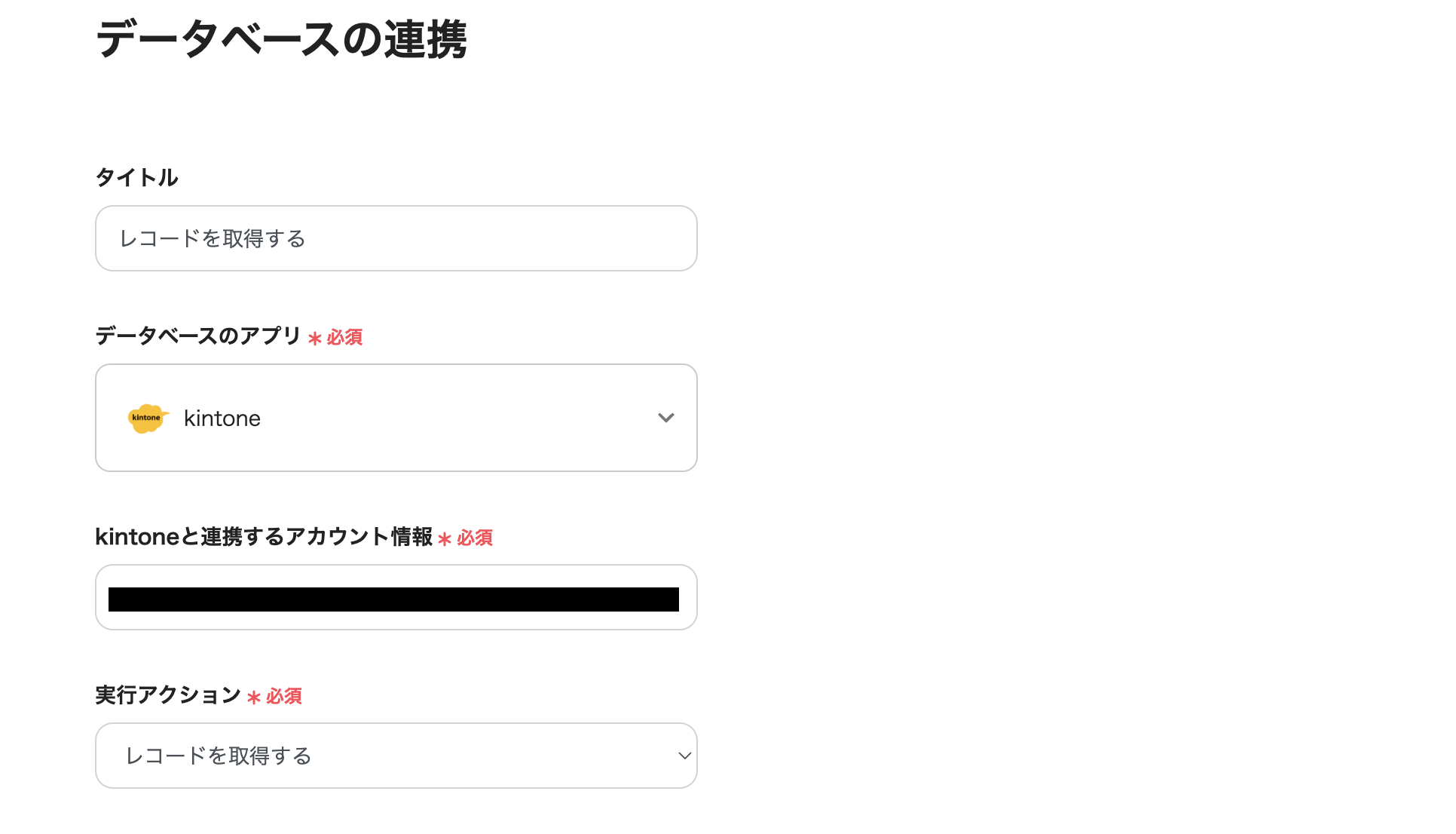The width and height of the screenshot is (1456, 834).
Task: Click the red asterisk beside 実行アクション
Action: pyautogui.click(x=255, y=697)
